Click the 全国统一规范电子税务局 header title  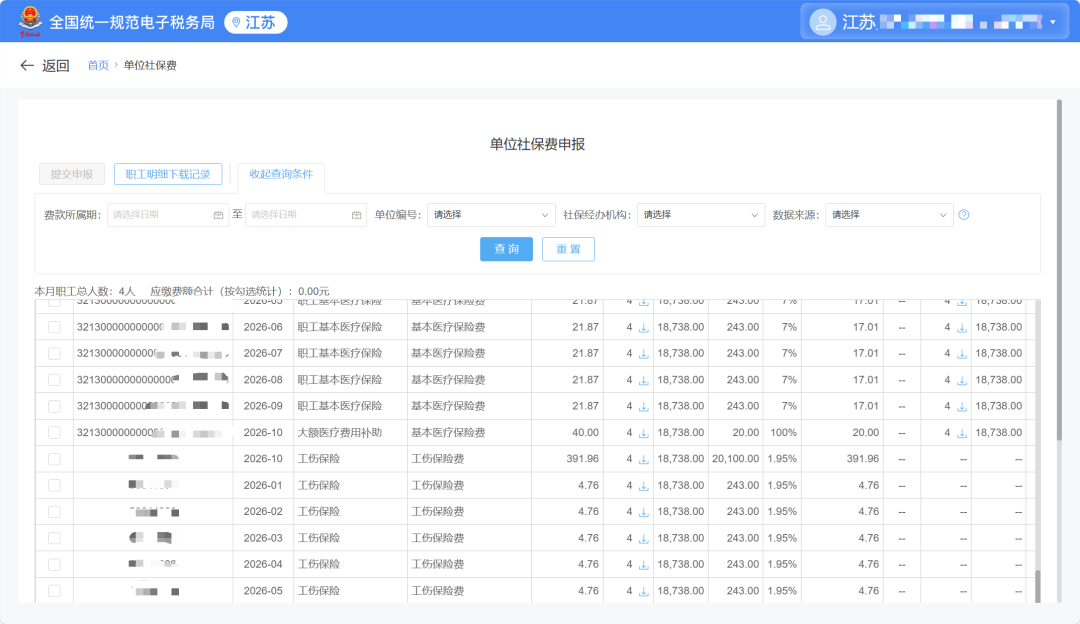pos(132,23)
